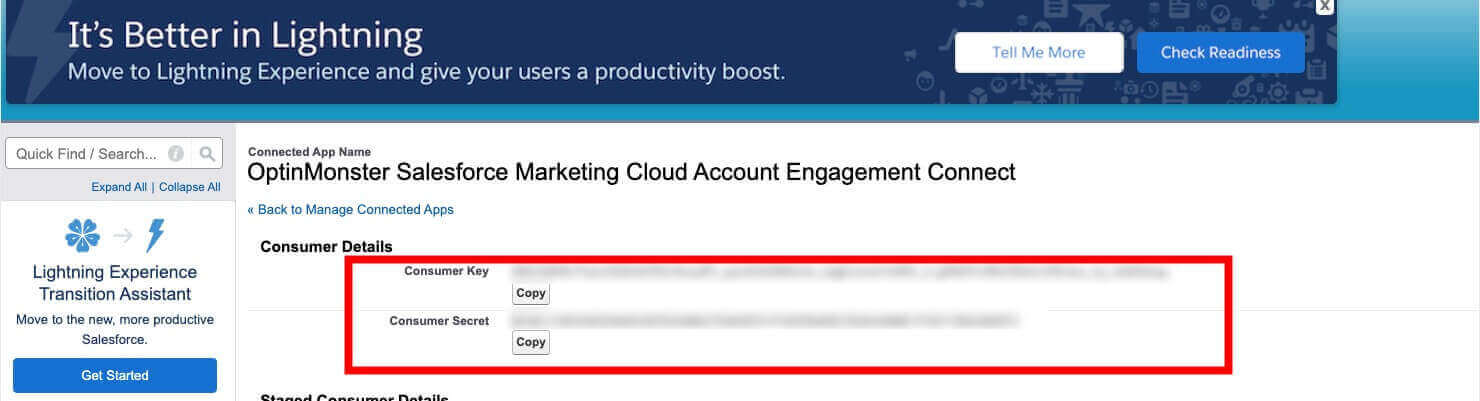Image resolution: width=1480 pixels, height=401 pixels.
Task: Click the Quick Find info icon
Action: [x=176, y=154]
